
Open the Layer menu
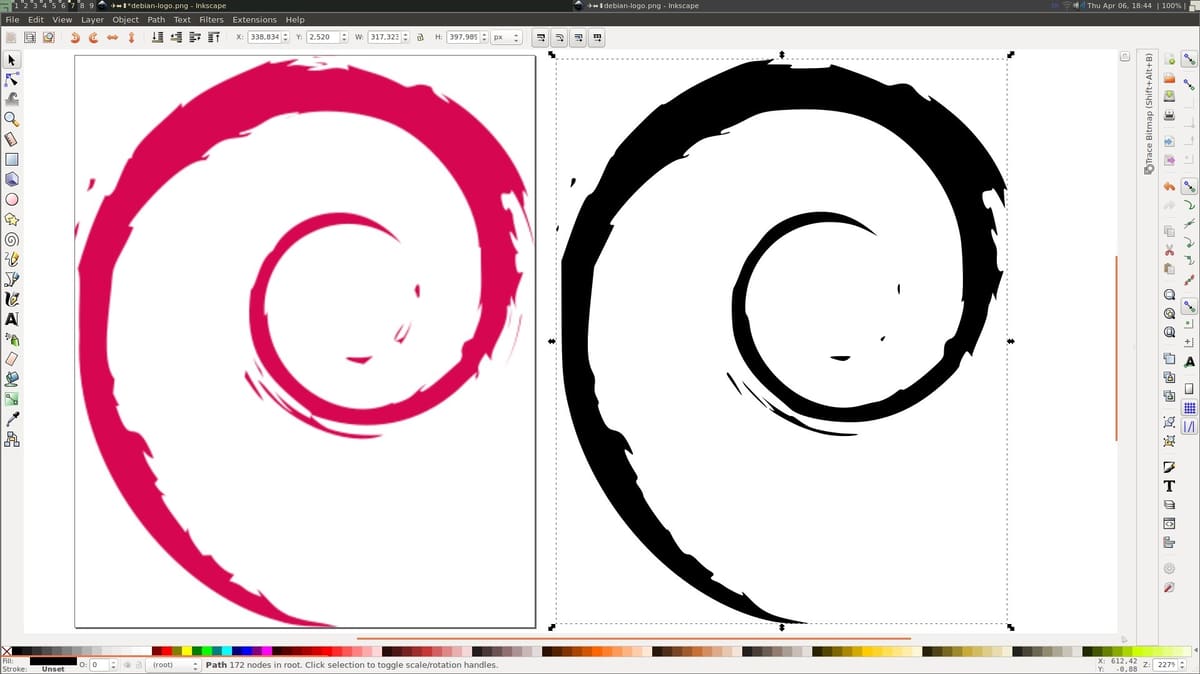point(92,19)
